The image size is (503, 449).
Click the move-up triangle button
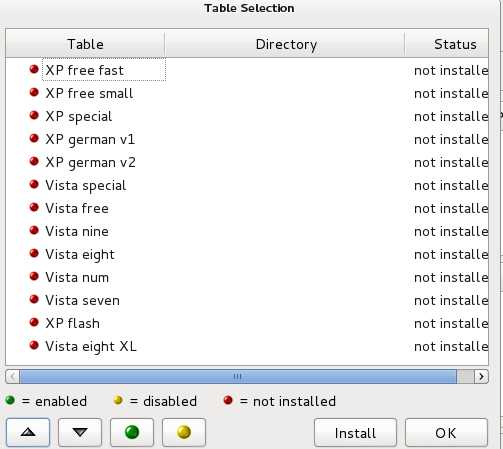(x=28, y=432)
